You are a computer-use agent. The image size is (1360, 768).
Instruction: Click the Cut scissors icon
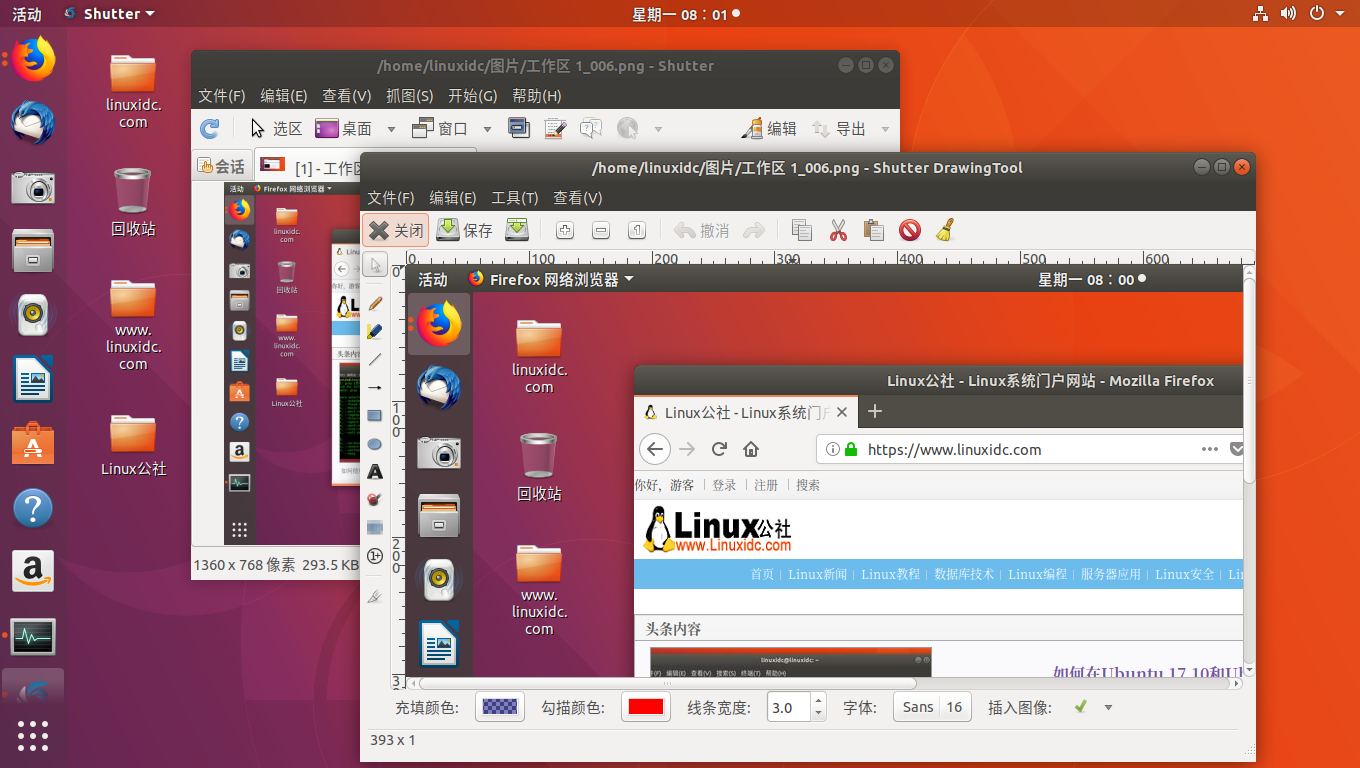838,231
